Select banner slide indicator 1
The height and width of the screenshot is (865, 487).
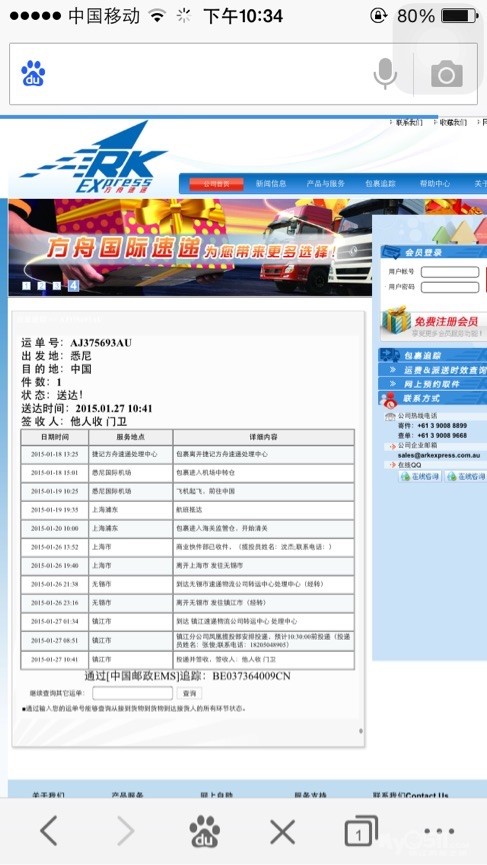pos(25,285)
